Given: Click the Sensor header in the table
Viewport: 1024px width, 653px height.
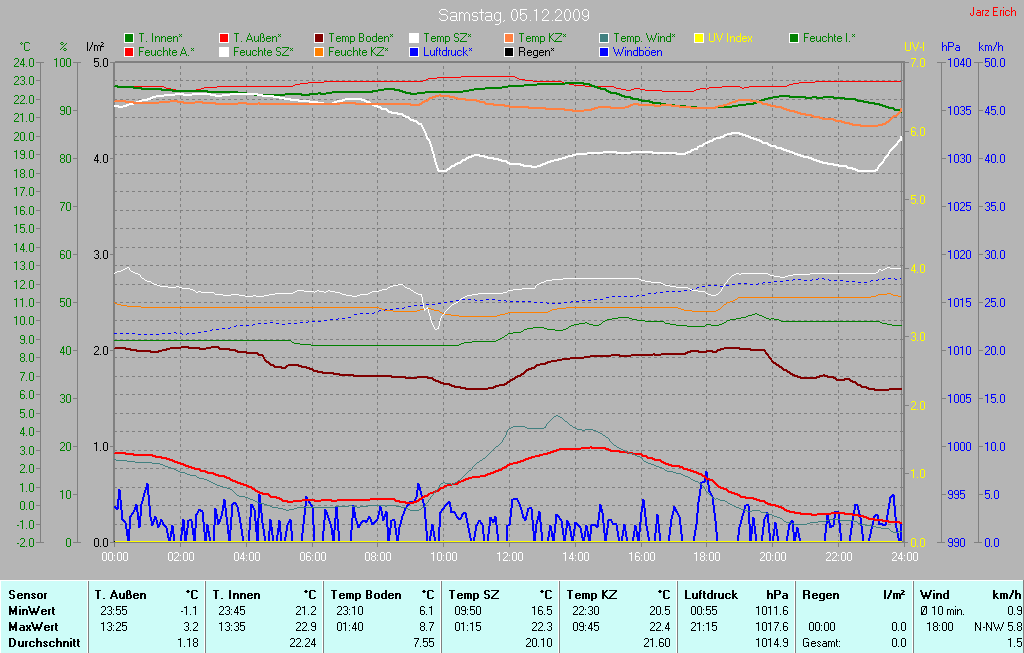Looking at the screenshot, I should [27, 594].
